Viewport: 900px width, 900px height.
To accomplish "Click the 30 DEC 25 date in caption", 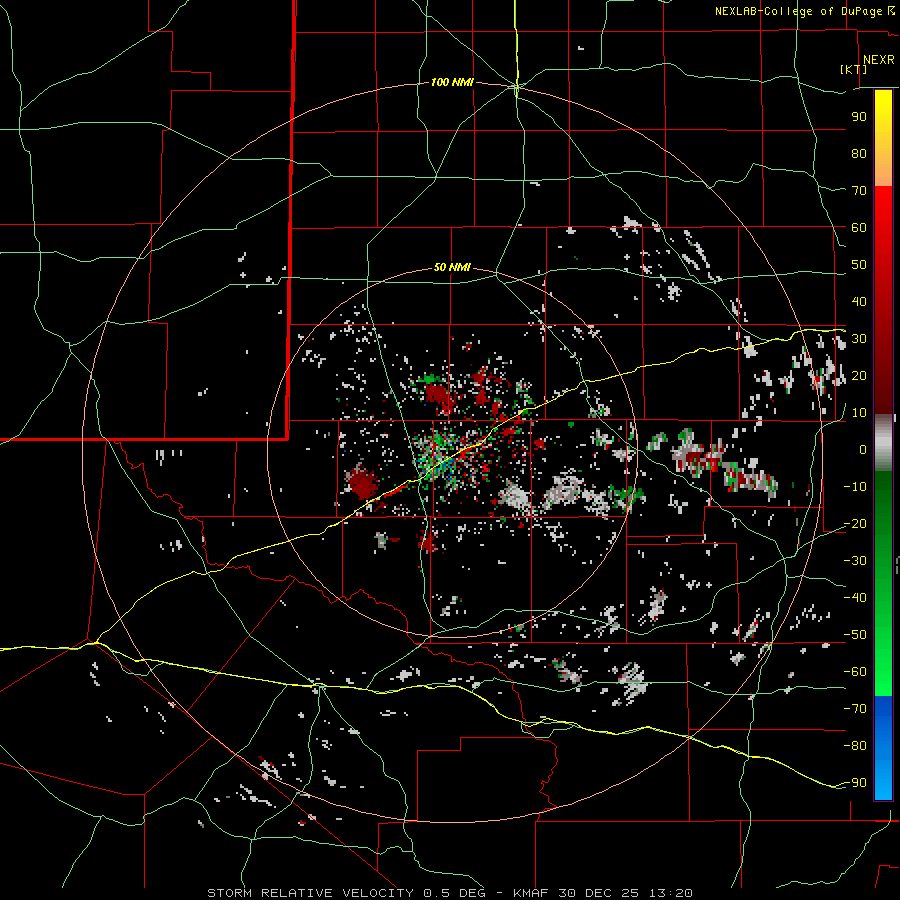I will tap(600, 893).
